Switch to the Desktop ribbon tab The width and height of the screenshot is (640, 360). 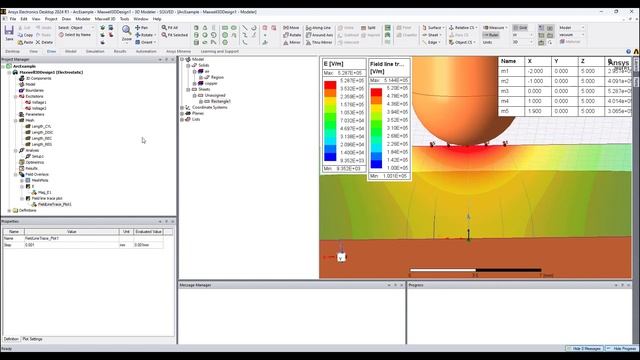click(x=12, y=51)
